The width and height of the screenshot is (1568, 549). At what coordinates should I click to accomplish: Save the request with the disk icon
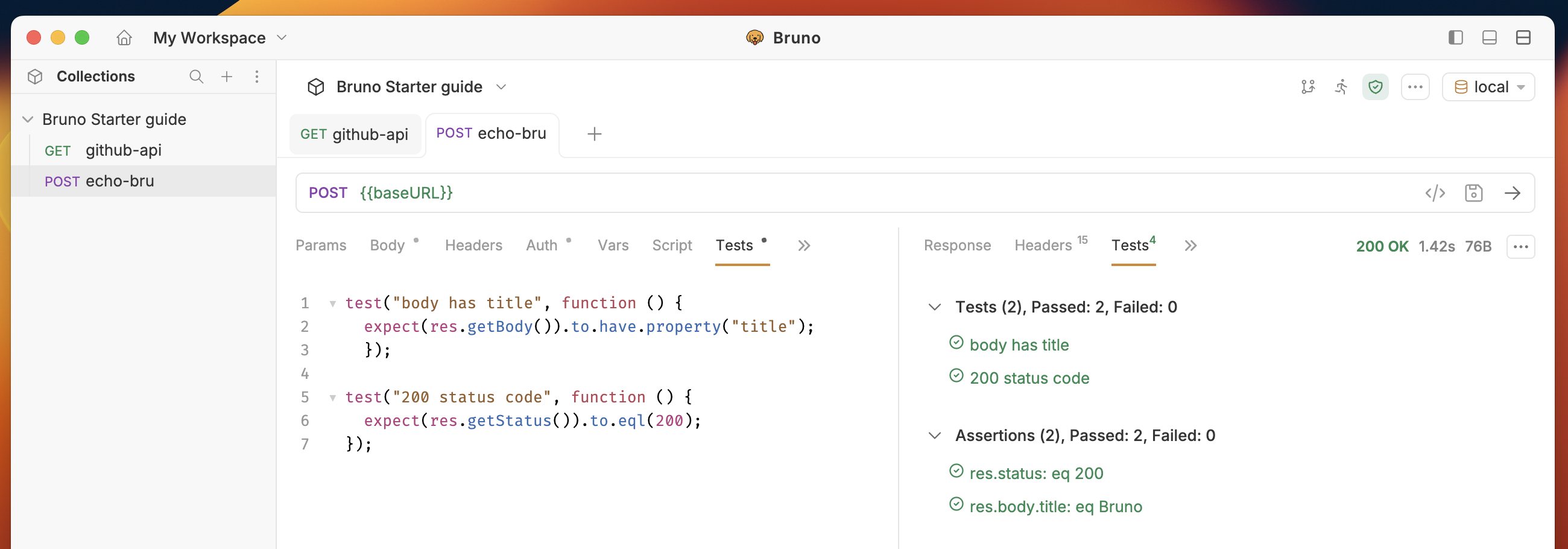coord(1474,193)
